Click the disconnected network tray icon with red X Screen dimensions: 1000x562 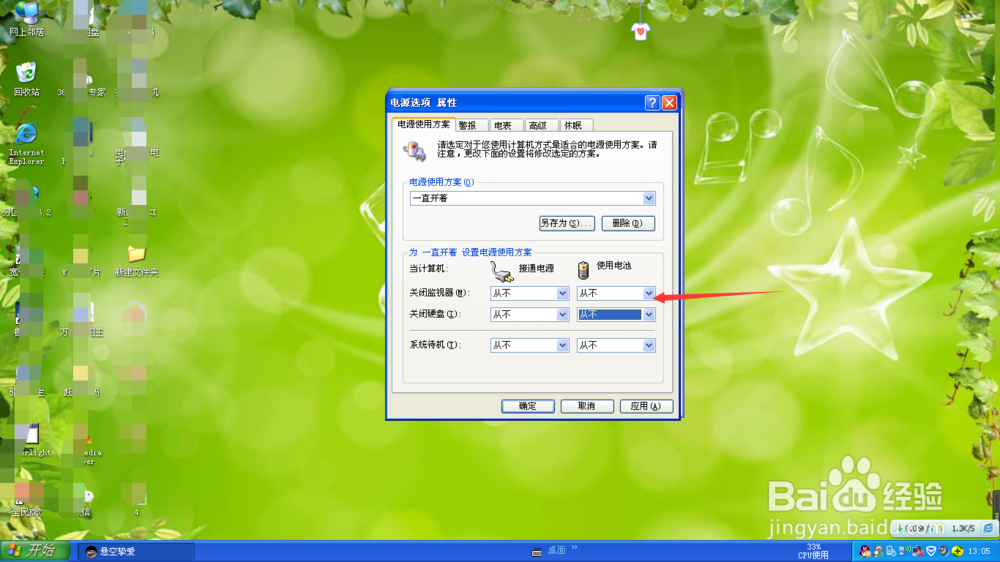click(x=918, y=551)
